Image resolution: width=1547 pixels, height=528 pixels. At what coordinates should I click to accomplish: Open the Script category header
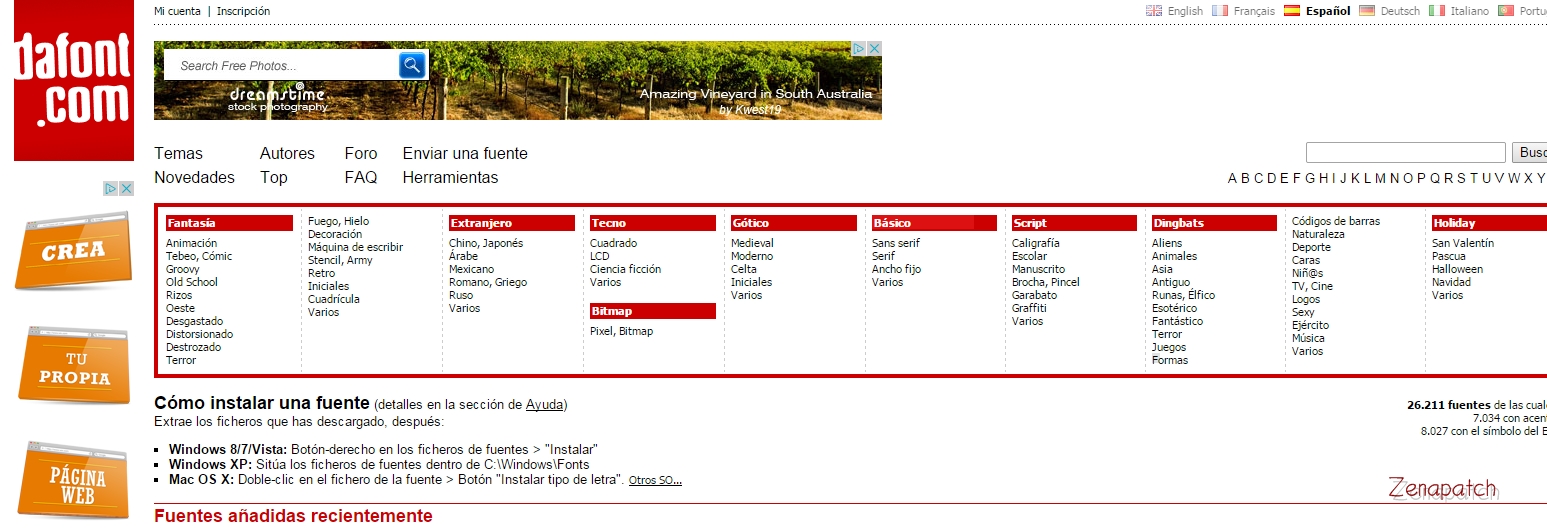tap(1074, 223)
